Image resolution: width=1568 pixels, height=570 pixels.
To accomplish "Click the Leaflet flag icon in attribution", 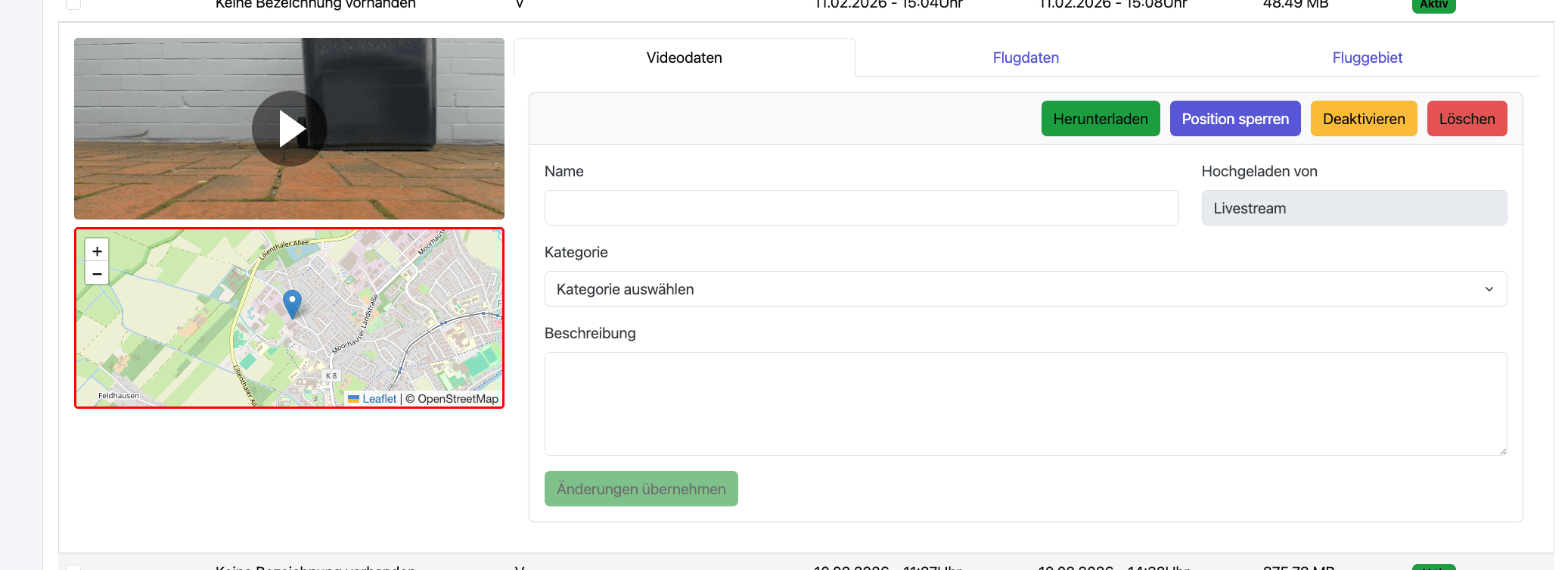I will click(x=353, y=399).
